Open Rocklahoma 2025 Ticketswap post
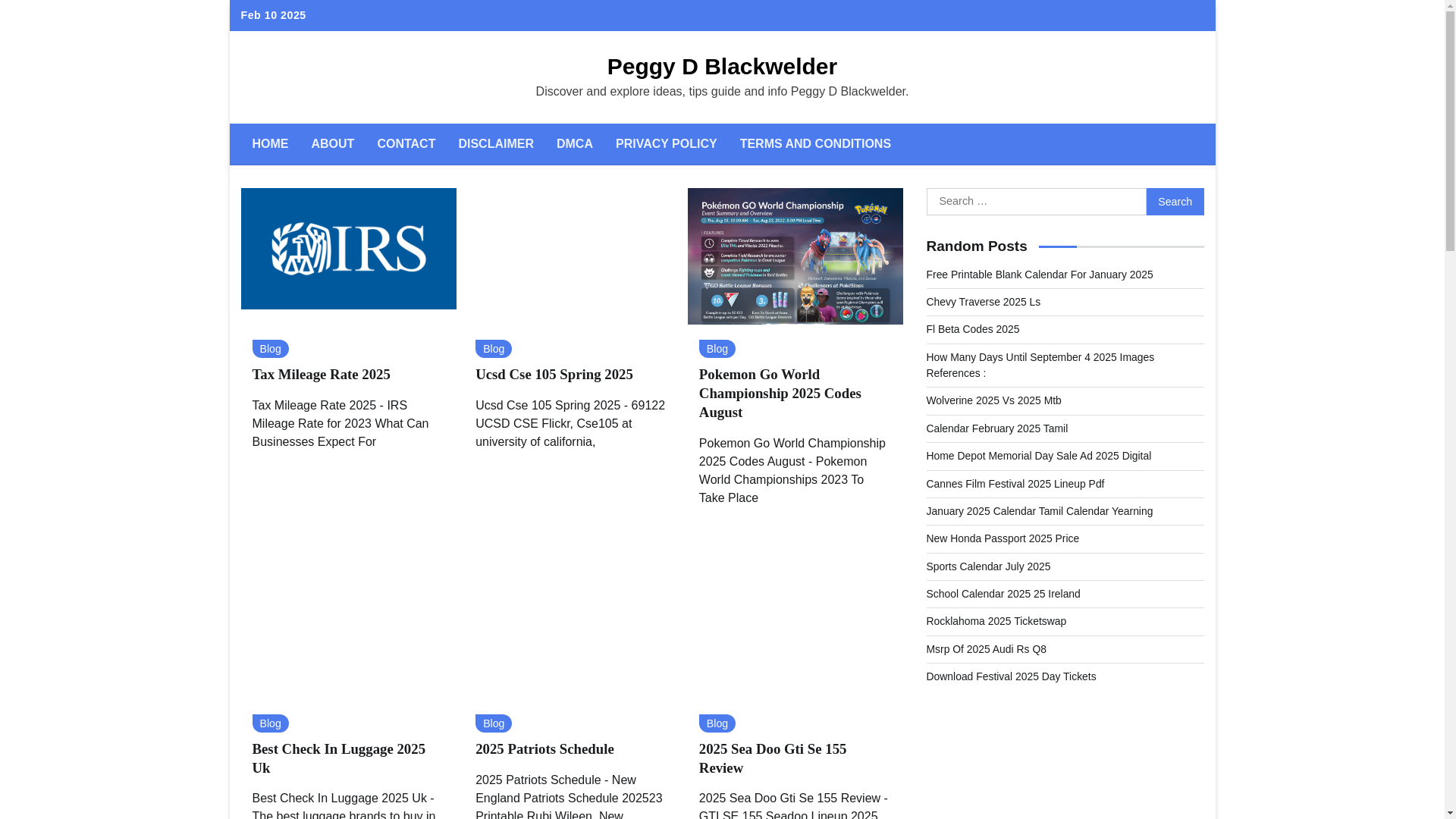Screen dimensions: 1456x819 coord(996,621)
